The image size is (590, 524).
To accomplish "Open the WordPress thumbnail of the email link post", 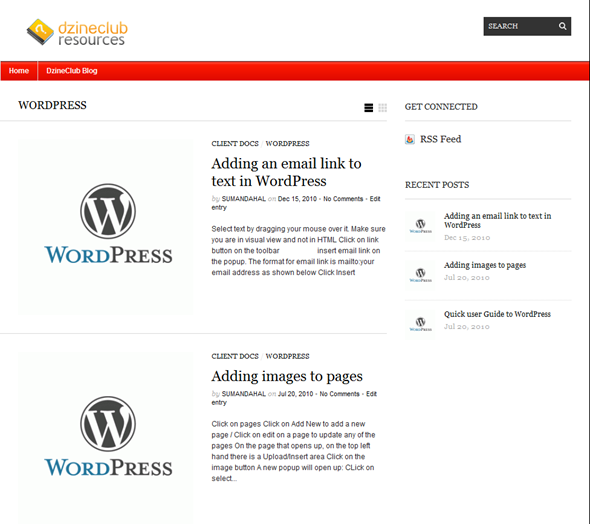I will 105,227.
